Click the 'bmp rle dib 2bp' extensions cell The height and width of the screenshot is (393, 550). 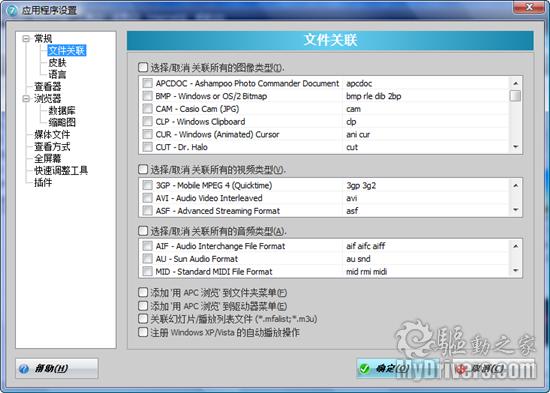pyautogui.click(x=374, y=96)
